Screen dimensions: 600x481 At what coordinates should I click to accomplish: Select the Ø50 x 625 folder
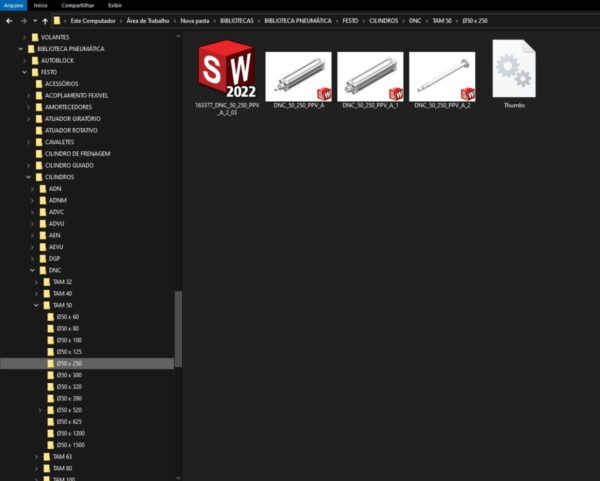click(x=65, y=422)
